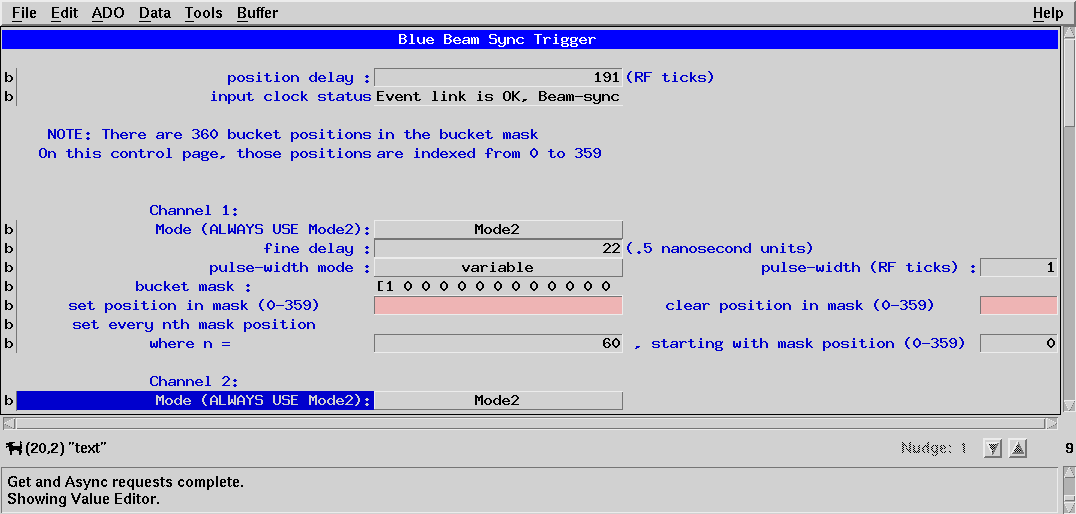This screenshot has width=1076, height=514.
Task: Open Channel 2 Mode selector showing Mode2
Action: [x=498, y=400]
